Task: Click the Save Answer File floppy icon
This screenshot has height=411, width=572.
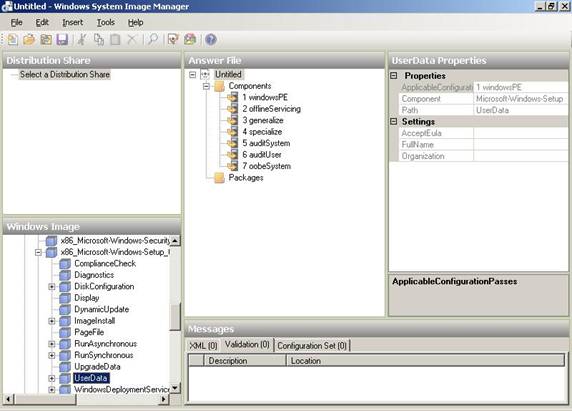Action: [x=62, y=39]
